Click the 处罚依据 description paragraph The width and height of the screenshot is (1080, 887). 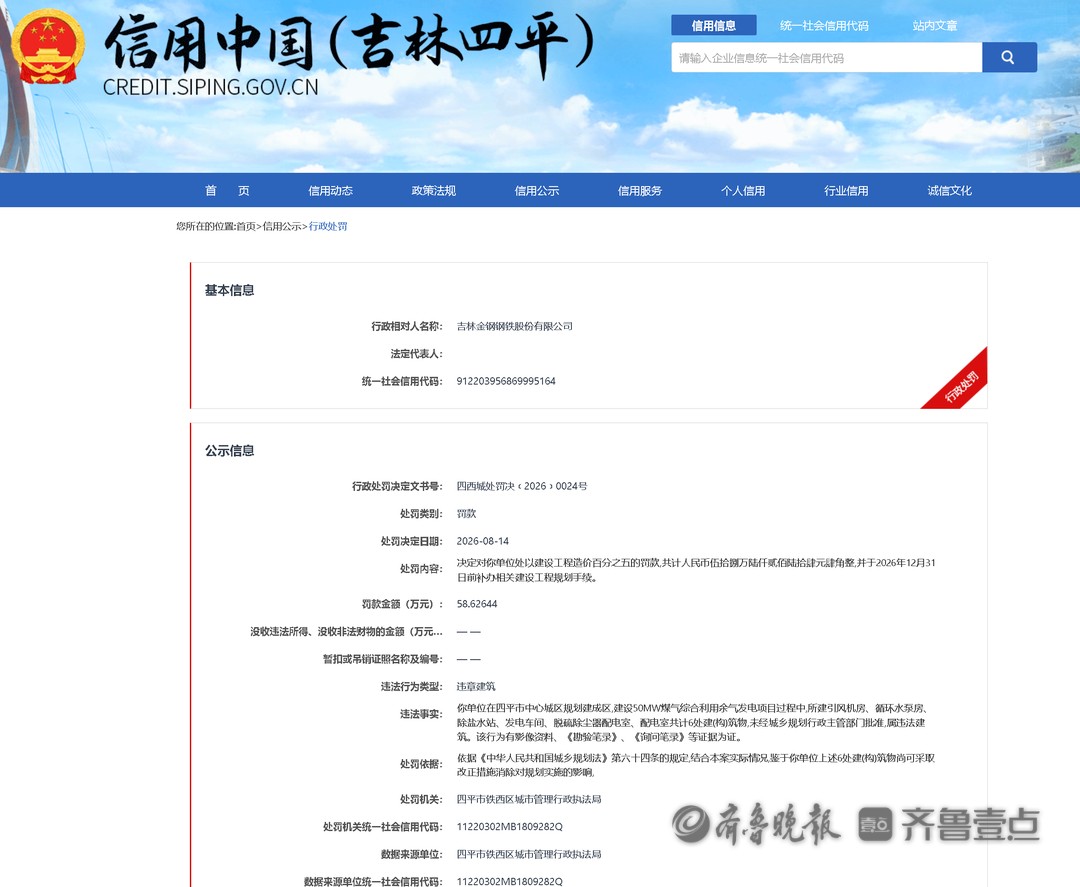click(696, 765)
